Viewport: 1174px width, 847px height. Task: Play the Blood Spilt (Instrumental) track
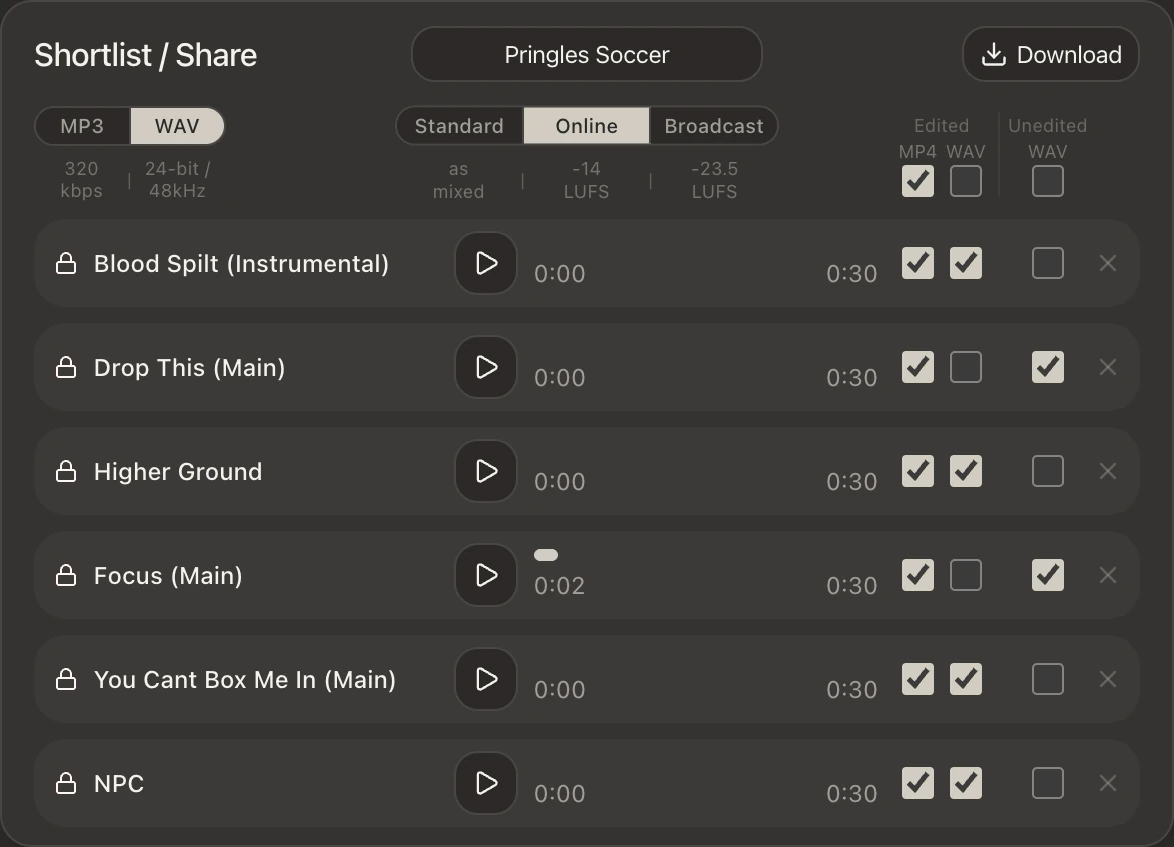click(486, 263)
